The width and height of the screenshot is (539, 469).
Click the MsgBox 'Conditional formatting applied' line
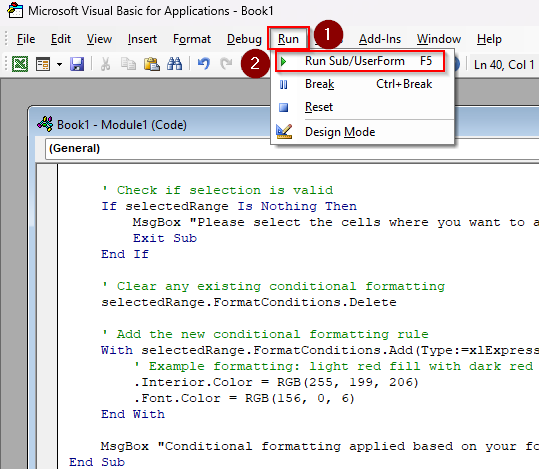[320, 446]
